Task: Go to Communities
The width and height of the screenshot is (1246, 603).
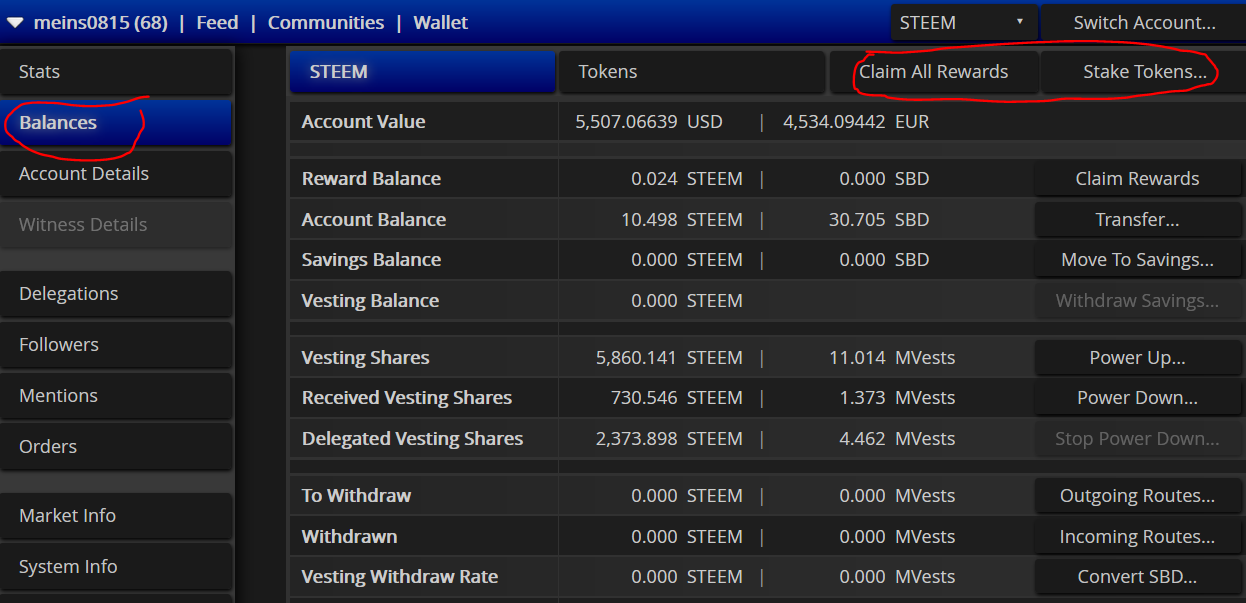Action: [x=326, y=22]
